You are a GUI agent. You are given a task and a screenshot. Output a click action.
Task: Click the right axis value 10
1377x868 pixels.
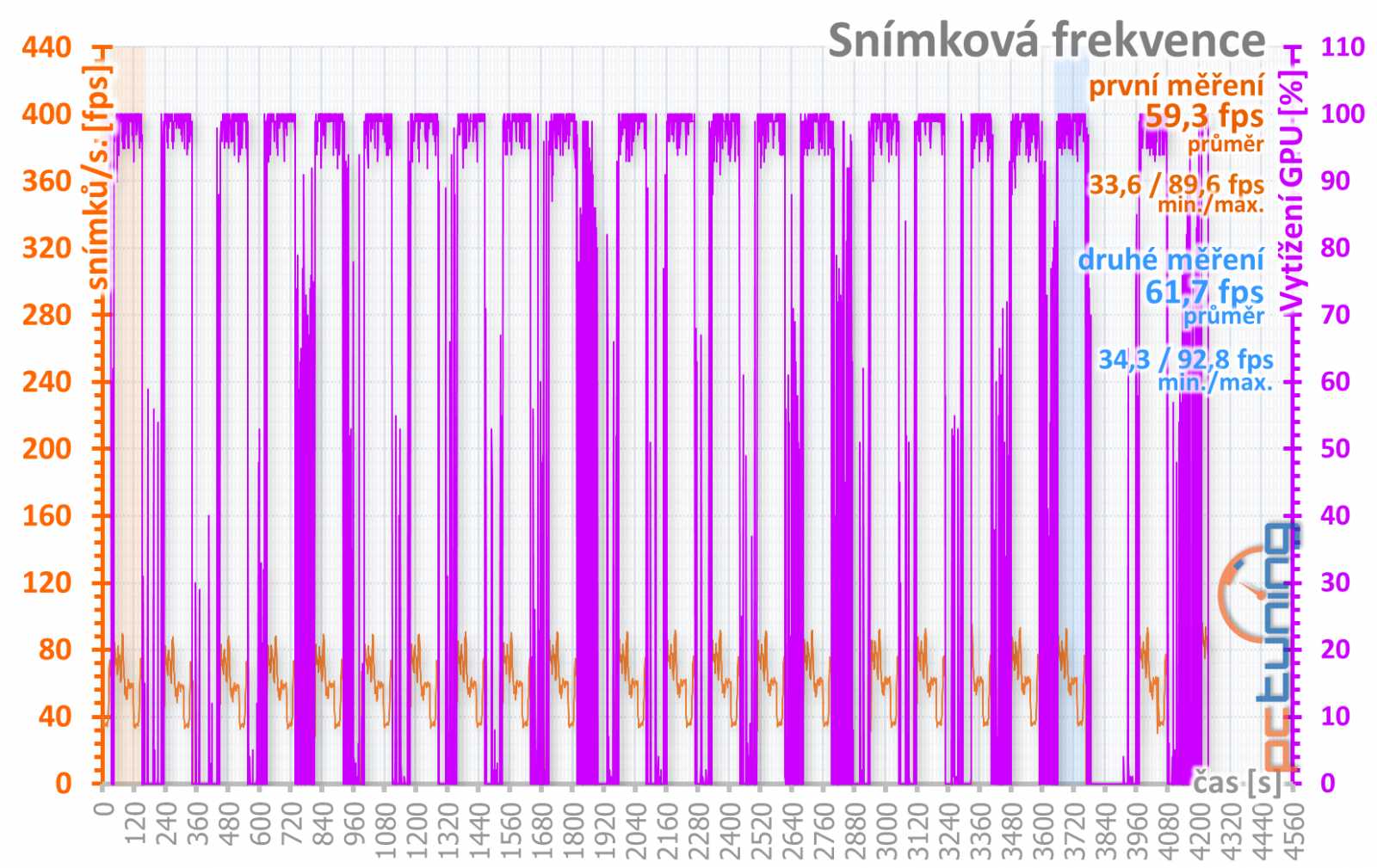(x=1335, y=716)
